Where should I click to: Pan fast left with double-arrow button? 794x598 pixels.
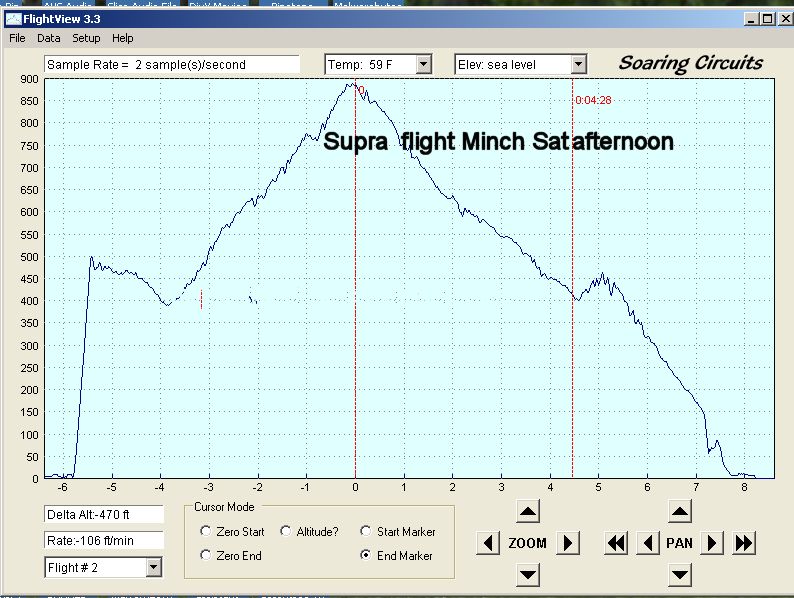tap(616, 543)
